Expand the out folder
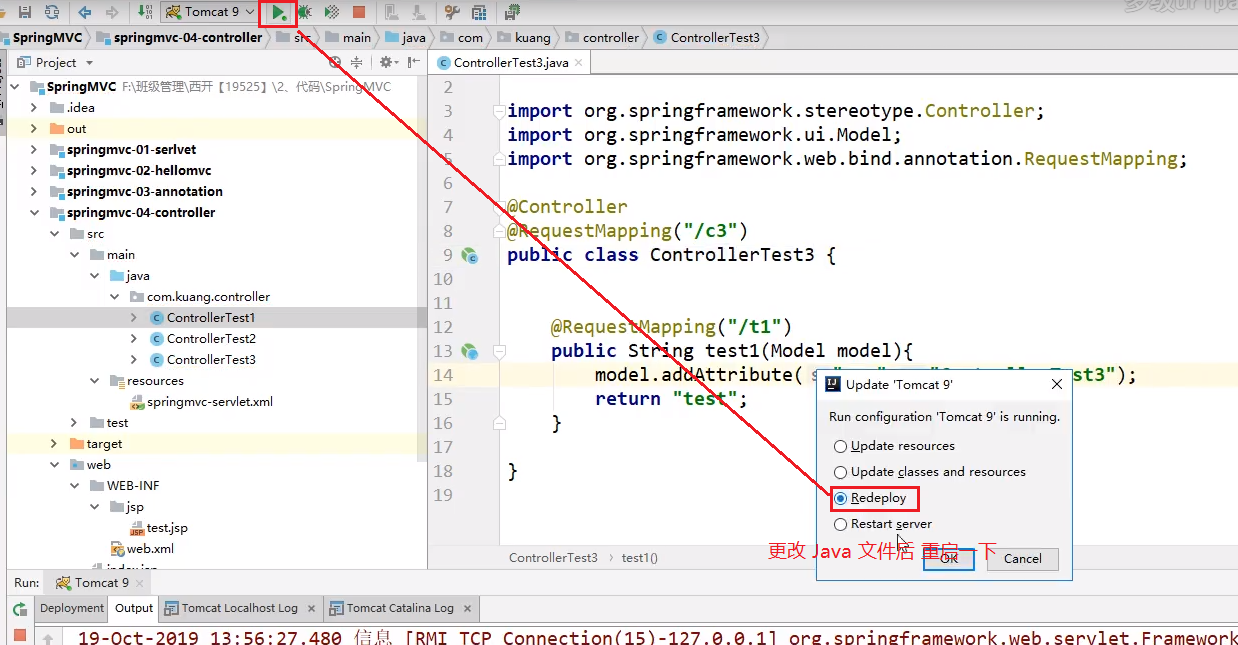Viewport: 1238px width, 645px height. coord(33,128)
